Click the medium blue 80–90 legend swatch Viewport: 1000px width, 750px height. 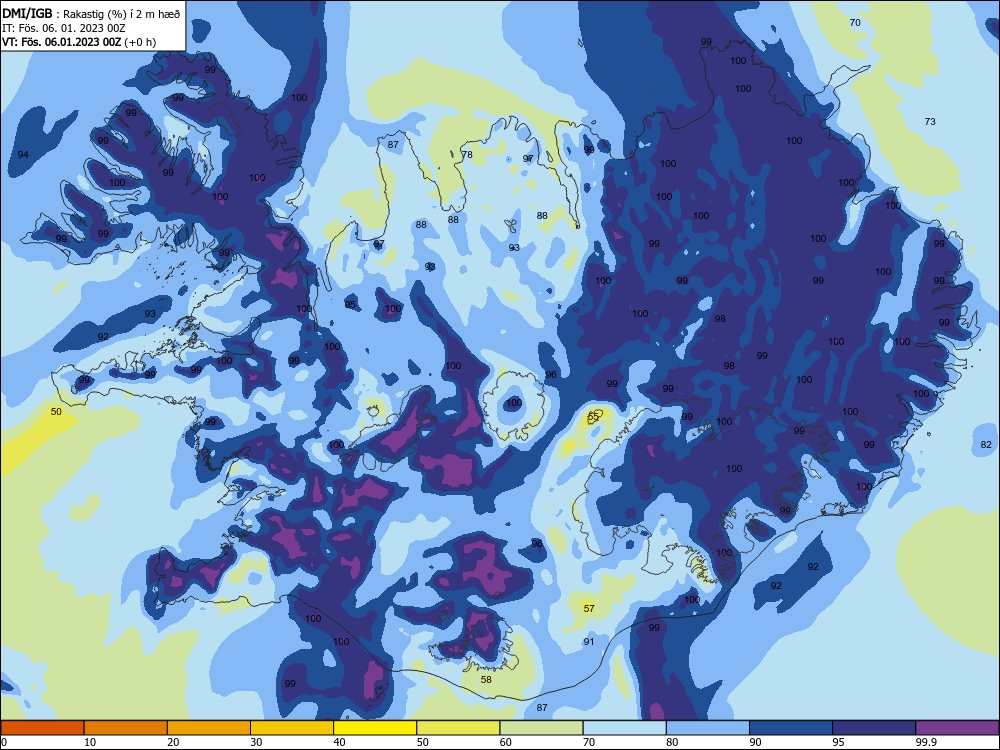pos(707,728)
